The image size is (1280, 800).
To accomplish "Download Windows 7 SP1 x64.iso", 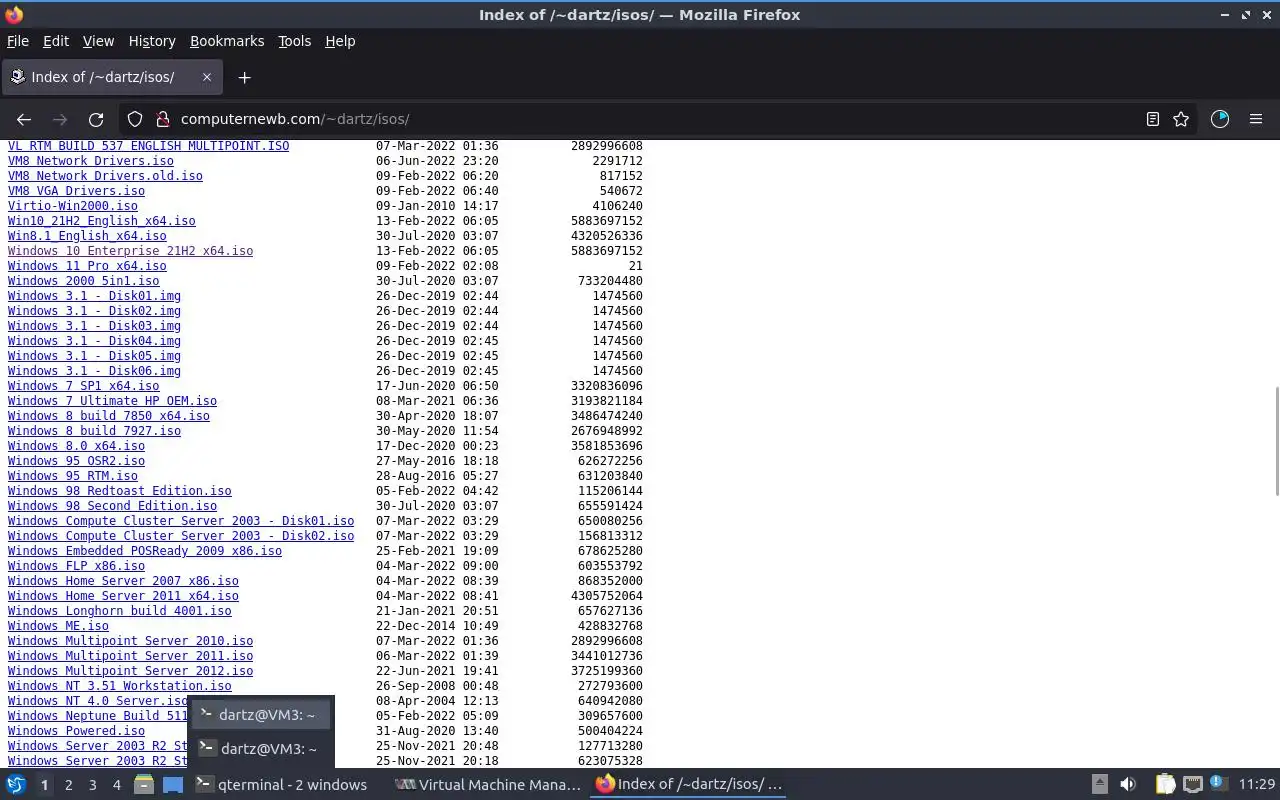I will [x=83, y=386].
